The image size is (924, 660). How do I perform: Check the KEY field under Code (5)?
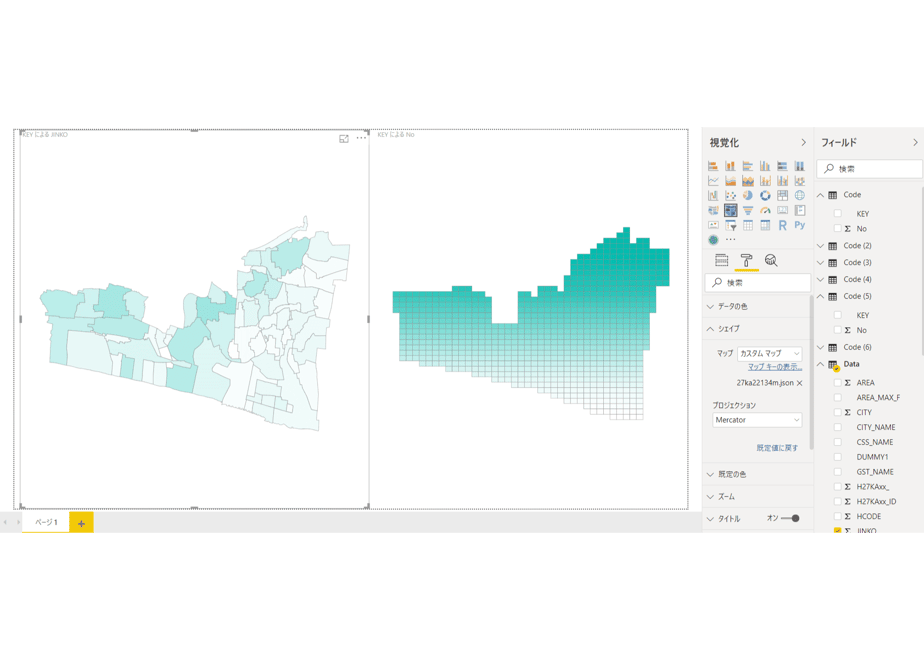837,315
